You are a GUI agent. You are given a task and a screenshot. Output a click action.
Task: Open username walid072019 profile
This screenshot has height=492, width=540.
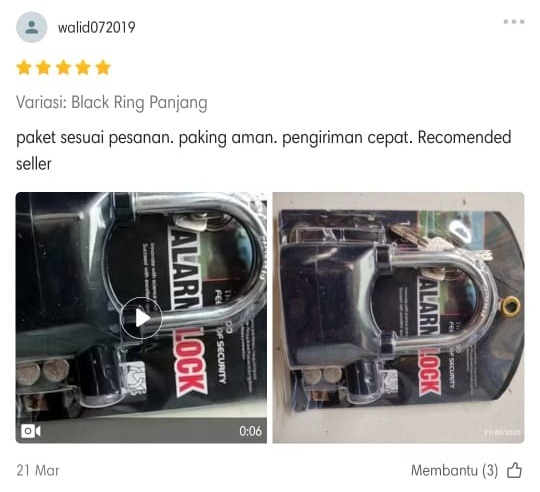(x=96, y=28)
